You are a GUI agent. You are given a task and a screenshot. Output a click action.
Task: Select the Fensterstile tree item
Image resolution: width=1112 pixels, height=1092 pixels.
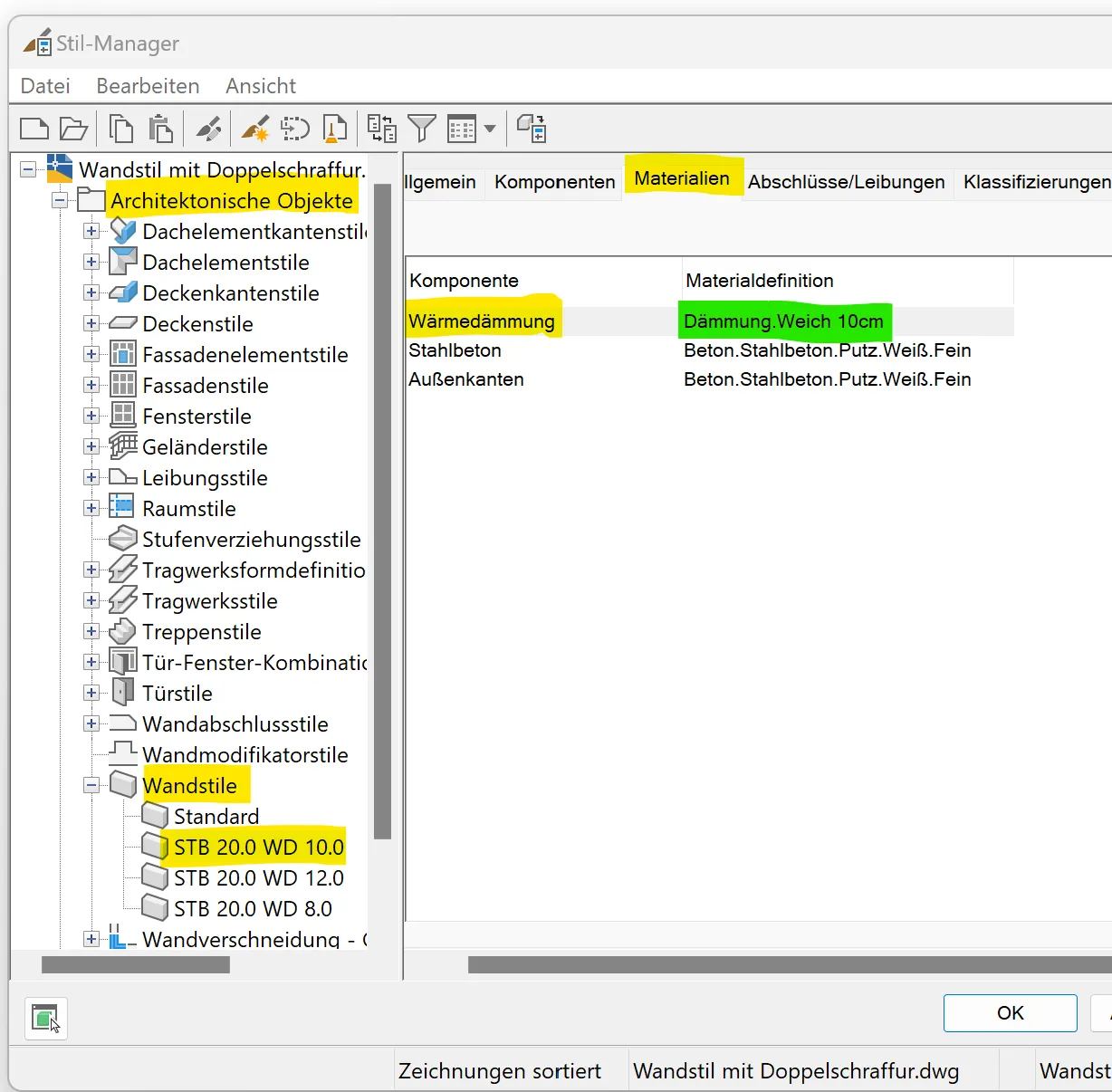point(197,417)
